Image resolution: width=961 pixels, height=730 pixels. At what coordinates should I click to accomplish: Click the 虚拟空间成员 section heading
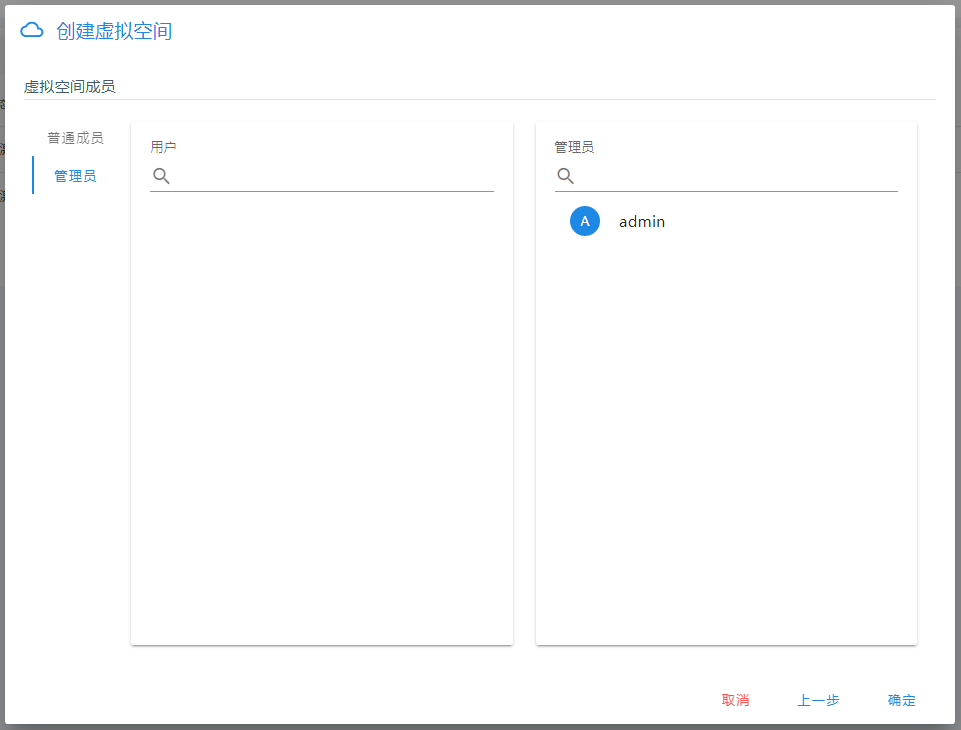coord(70,87)
